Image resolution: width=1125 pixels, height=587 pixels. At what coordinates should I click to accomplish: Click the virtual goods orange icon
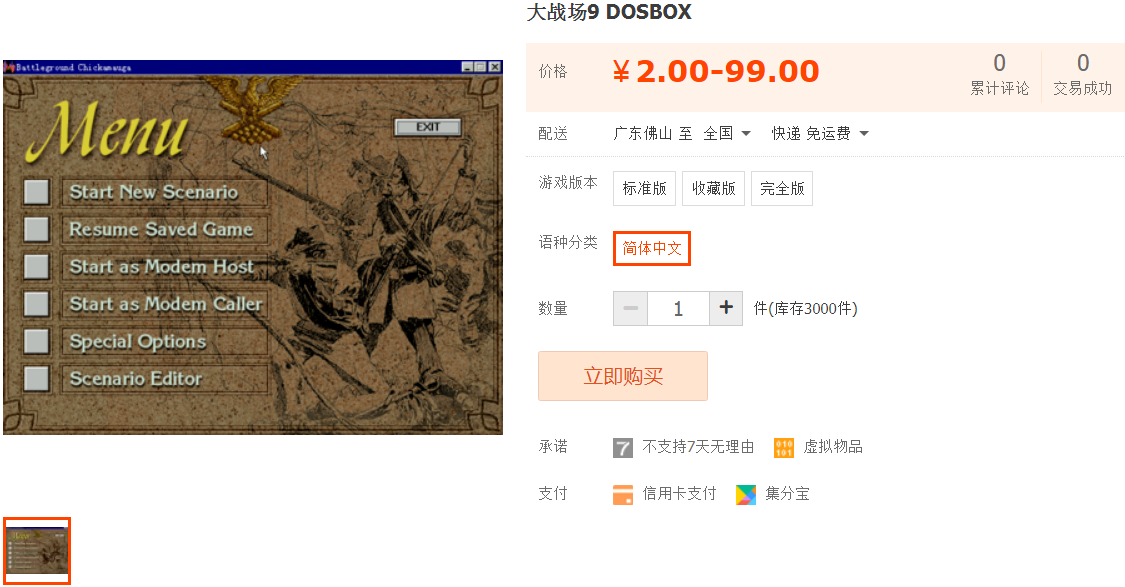(x=783, y=448)
